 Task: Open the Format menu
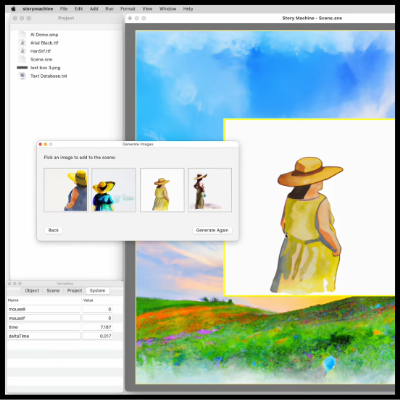(x=128, y=9)
